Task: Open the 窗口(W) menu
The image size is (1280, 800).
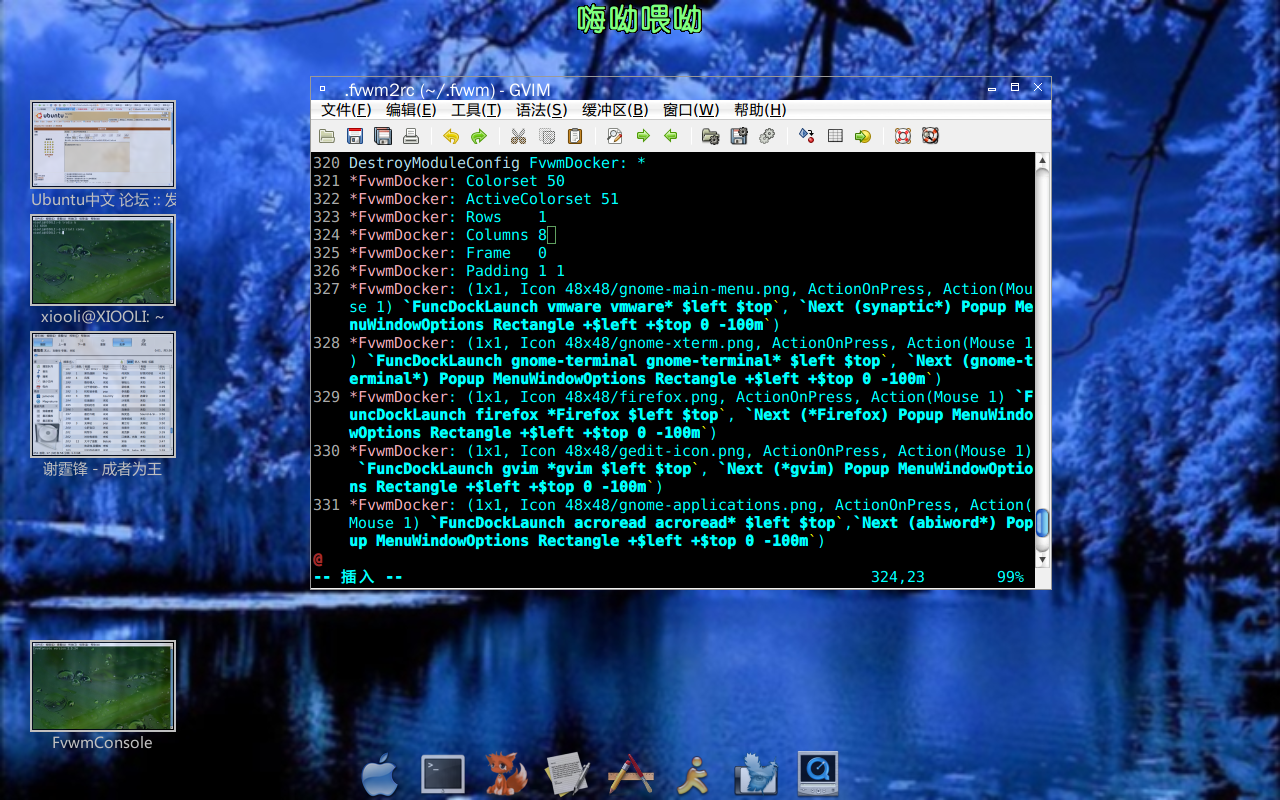Action: pyautogui.click(x=691, y=110)
